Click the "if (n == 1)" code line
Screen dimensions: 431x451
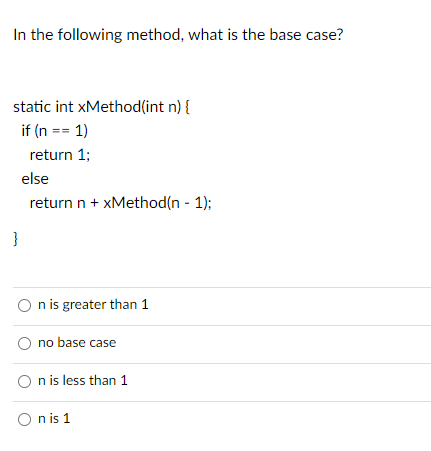coord(55,131)
